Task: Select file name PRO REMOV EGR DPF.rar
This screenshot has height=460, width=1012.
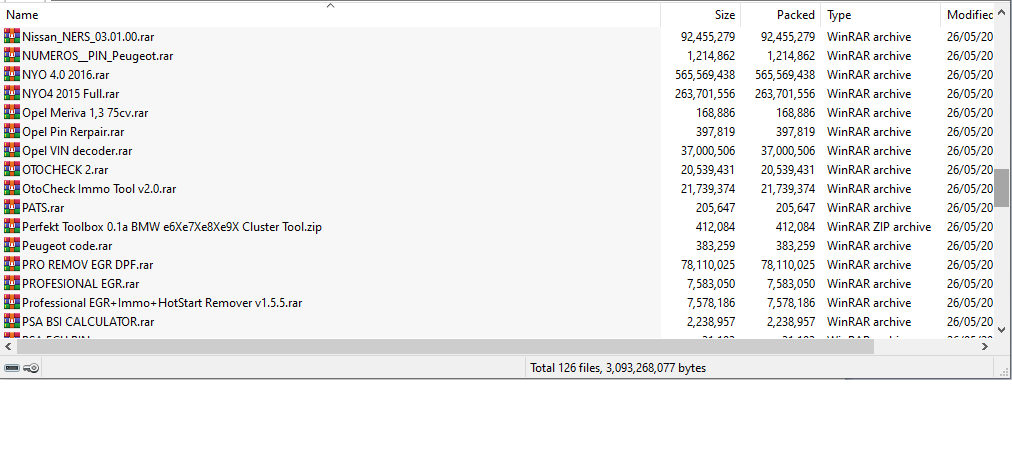Action: click(87, 265)
